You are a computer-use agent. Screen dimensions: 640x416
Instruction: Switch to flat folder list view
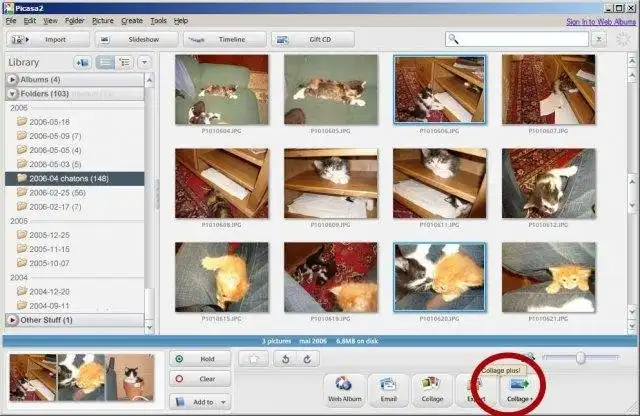coord(105,62)
